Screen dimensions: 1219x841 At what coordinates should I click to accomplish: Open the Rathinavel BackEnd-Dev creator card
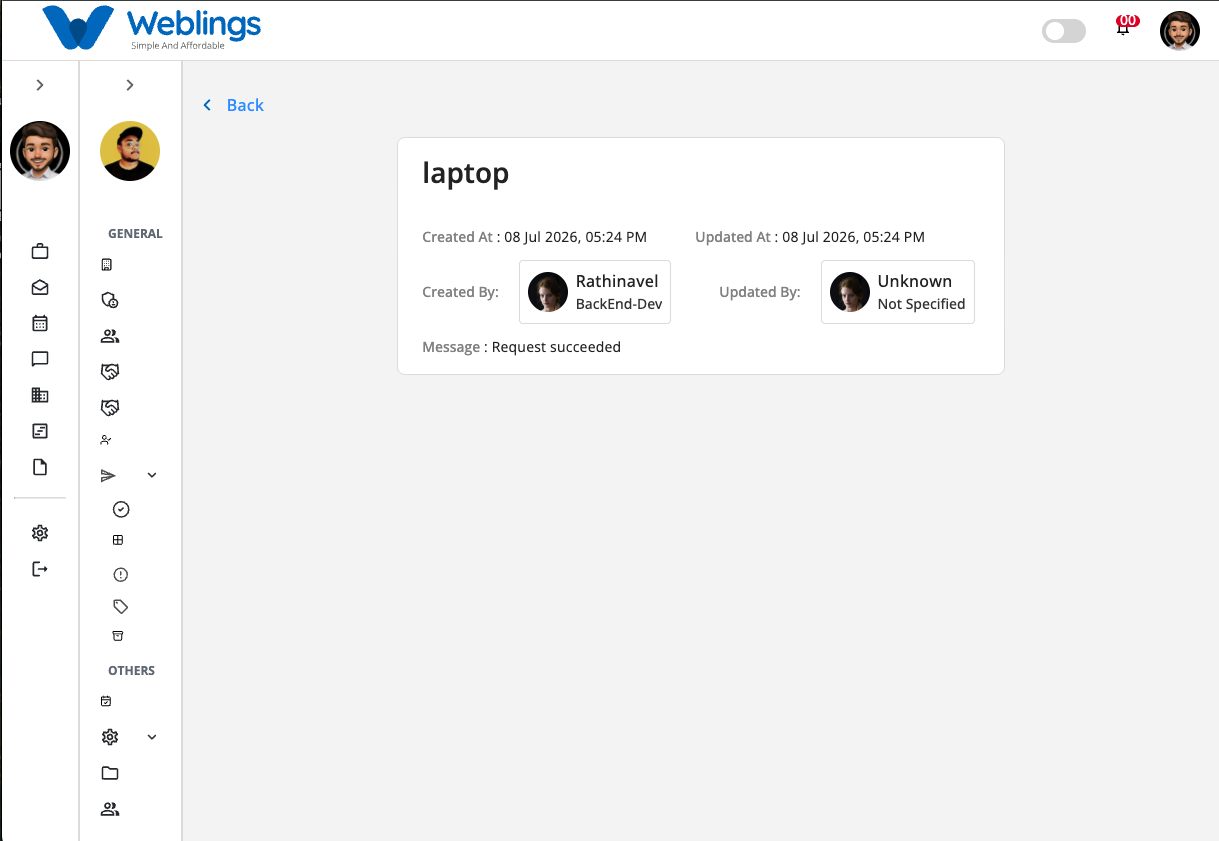[595, 292]
